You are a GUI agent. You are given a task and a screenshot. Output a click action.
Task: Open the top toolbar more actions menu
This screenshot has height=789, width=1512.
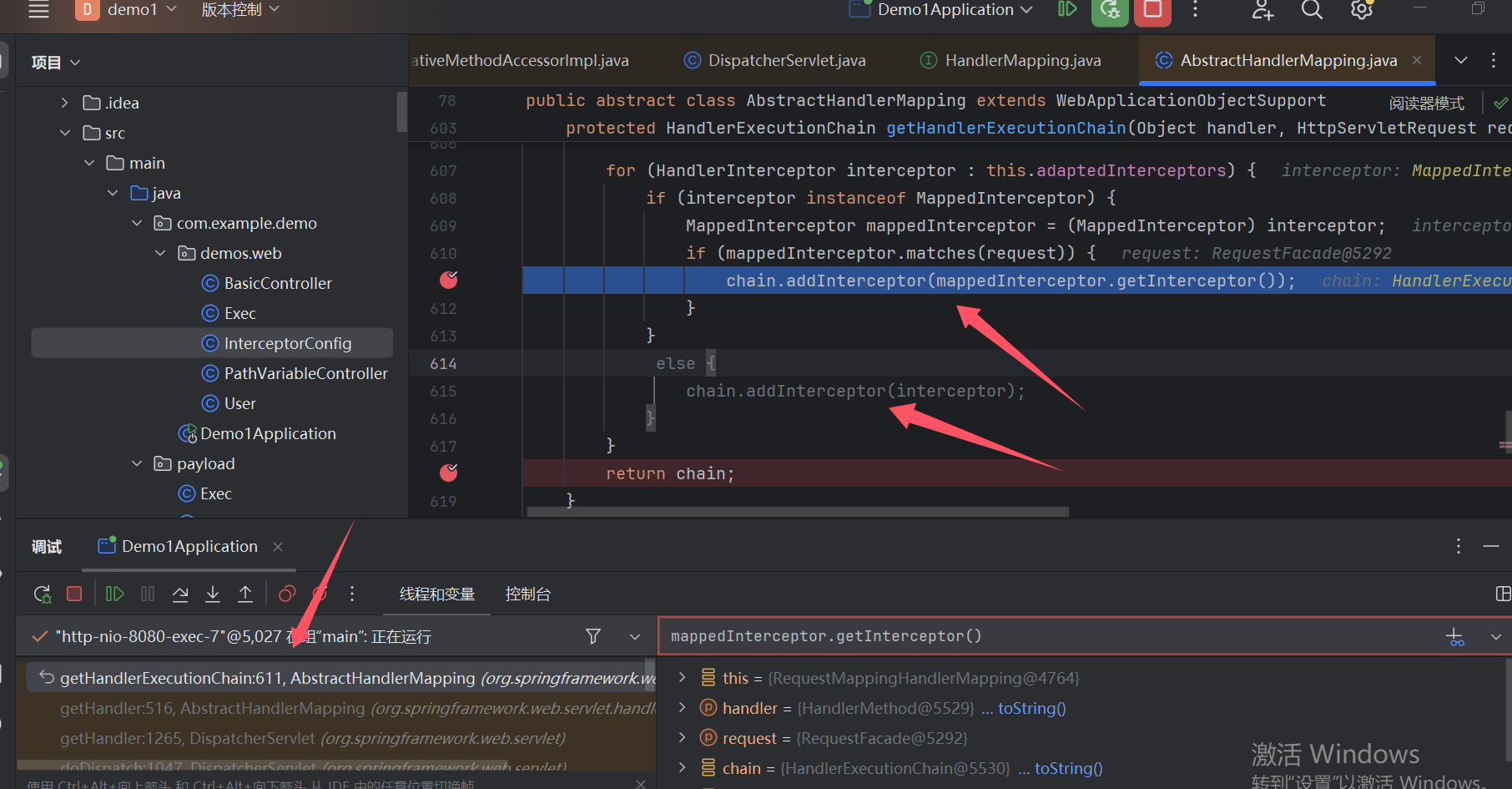pyautogui.click(x=1195, y=10)
